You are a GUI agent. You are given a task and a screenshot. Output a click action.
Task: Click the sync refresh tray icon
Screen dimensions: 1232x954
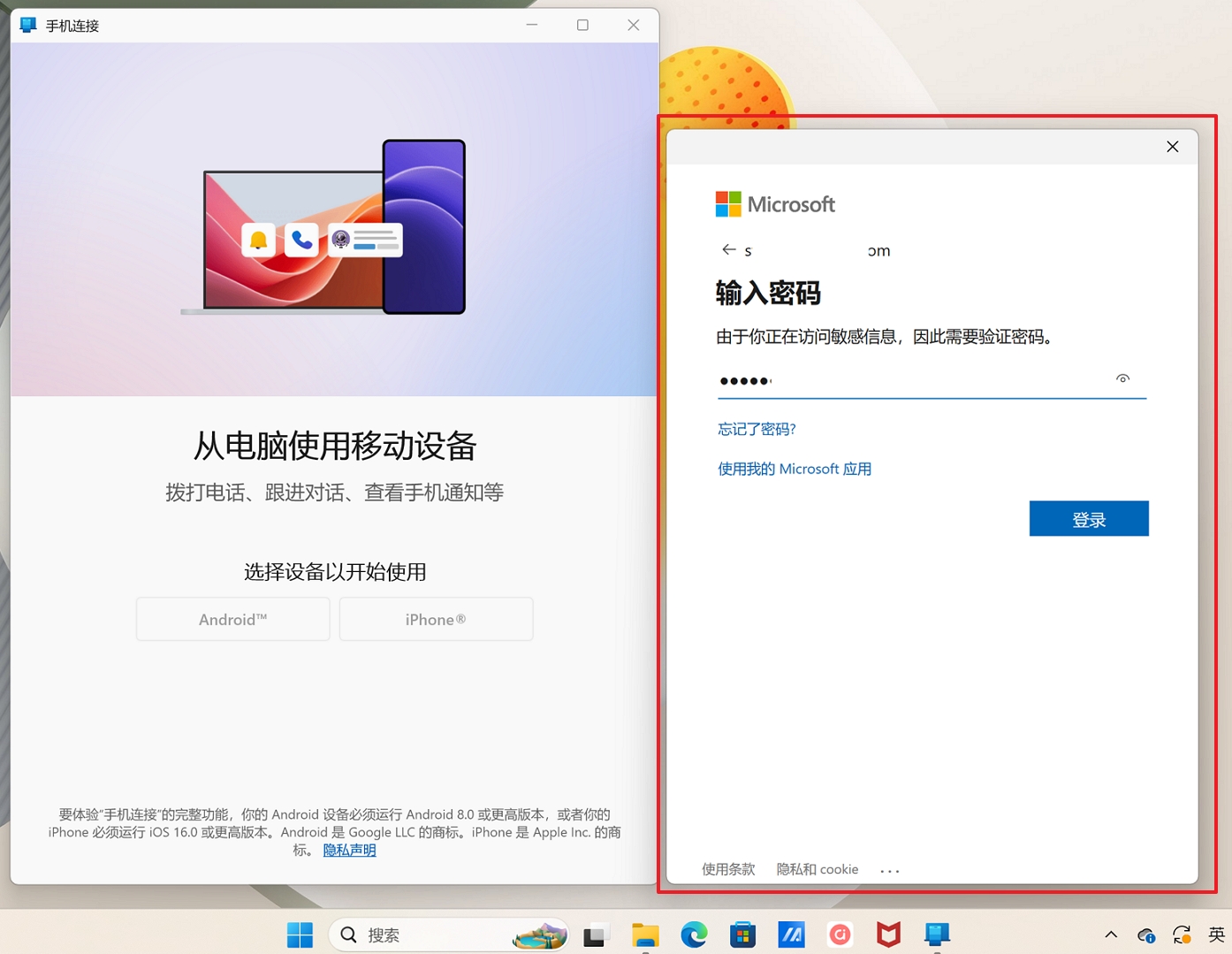click(x=1182, y=935)
